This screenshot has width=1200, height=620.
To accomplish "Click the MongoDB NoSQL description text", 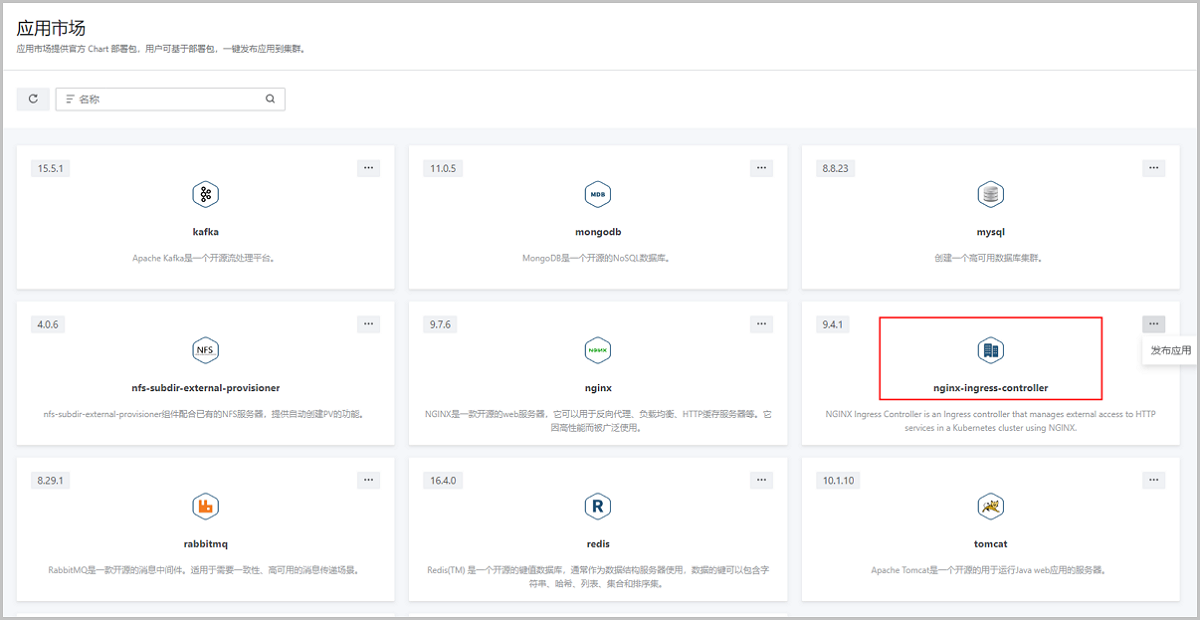I will pos(597,258).
